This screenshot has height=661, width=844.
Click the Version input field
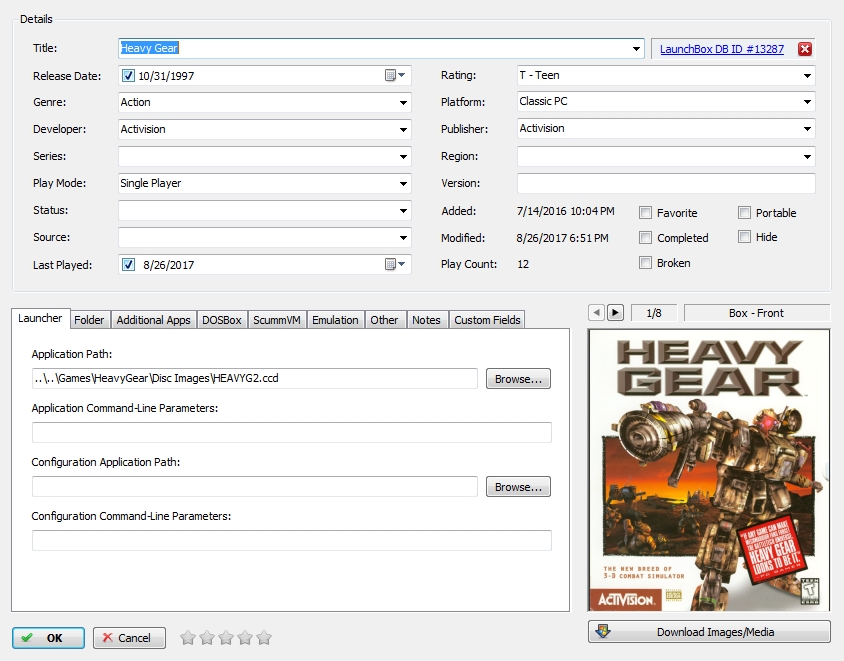click(666, 183)
